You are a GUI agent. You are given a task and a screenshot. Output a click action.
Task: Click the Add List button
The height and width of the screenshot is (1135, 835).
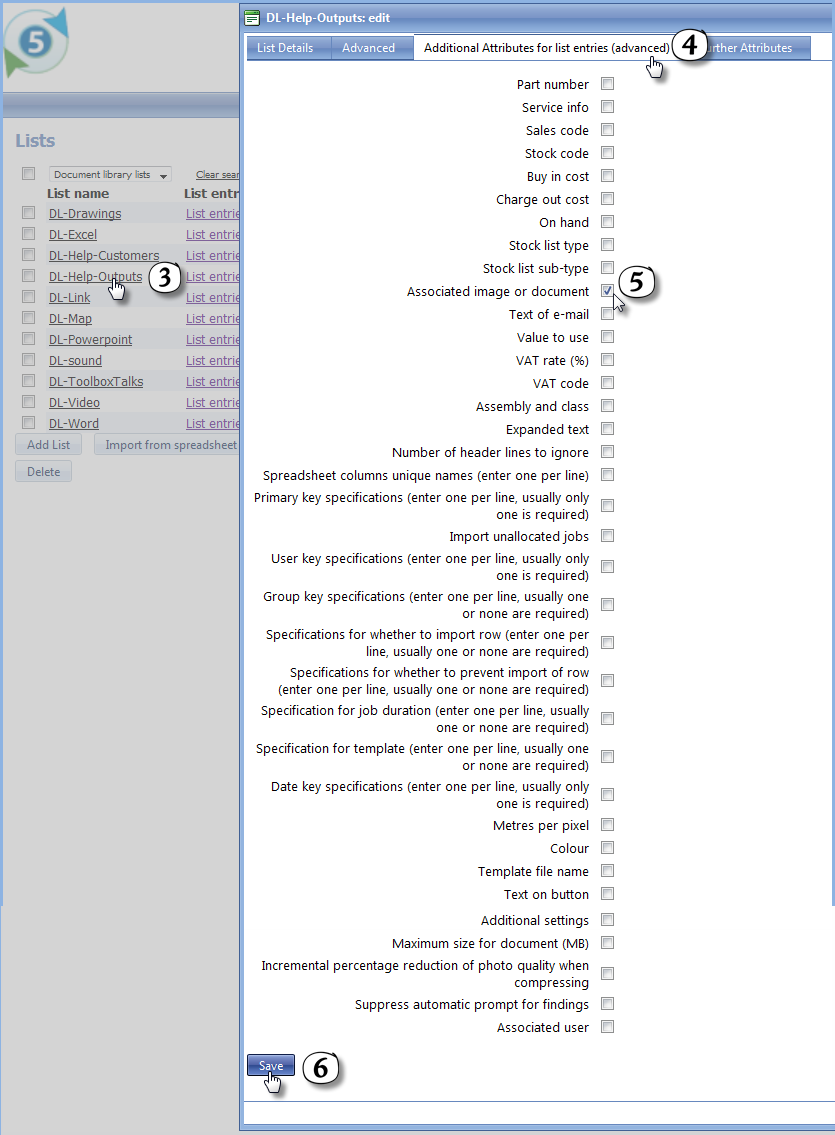pyautogui.click(x=48, y=444)
